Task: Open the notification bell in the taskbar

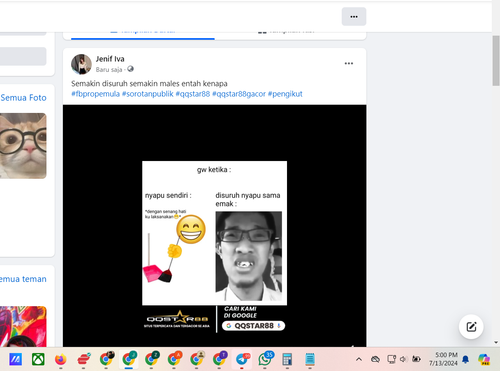Action: click(x=466, y=359)
